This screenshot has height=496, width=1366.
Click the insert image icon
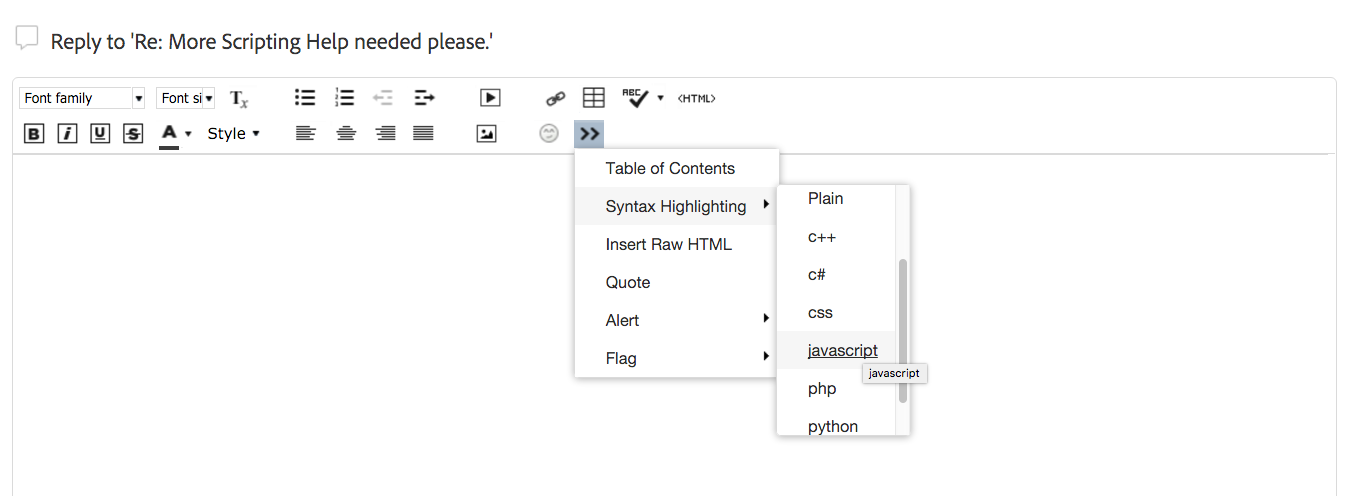(487, 133)
